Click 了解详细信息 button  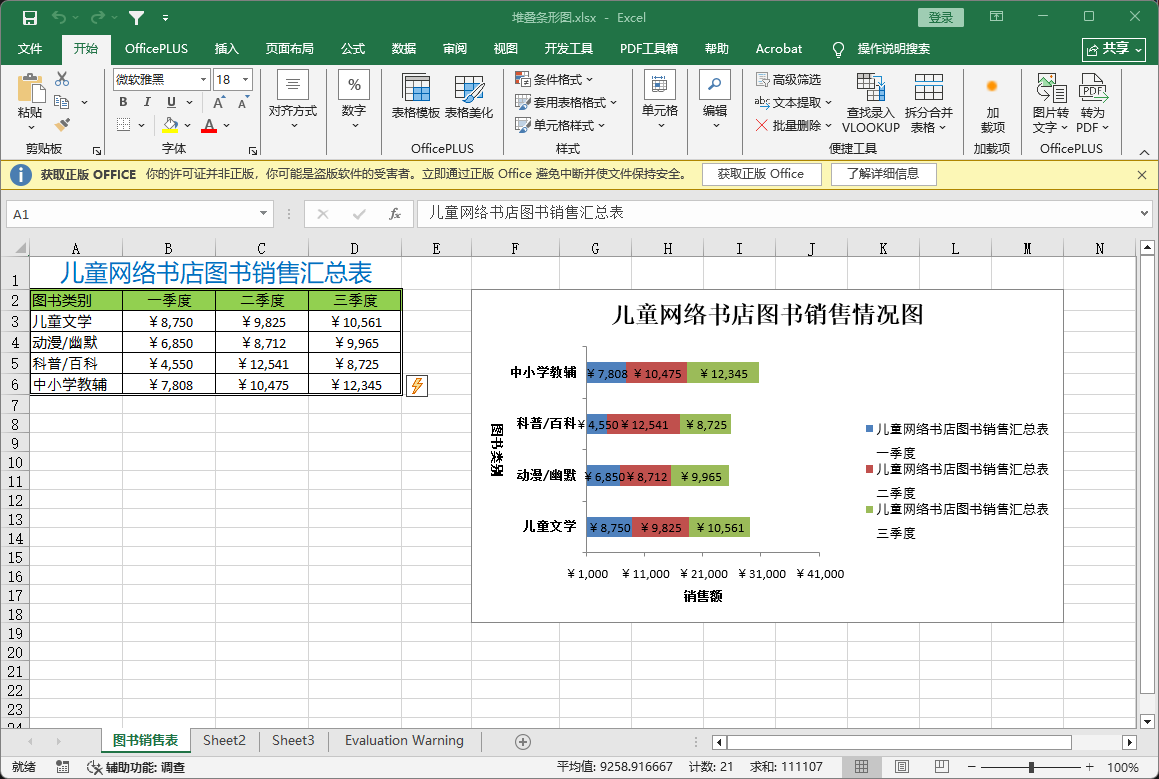pyautogui.click(x=883, y=174)
